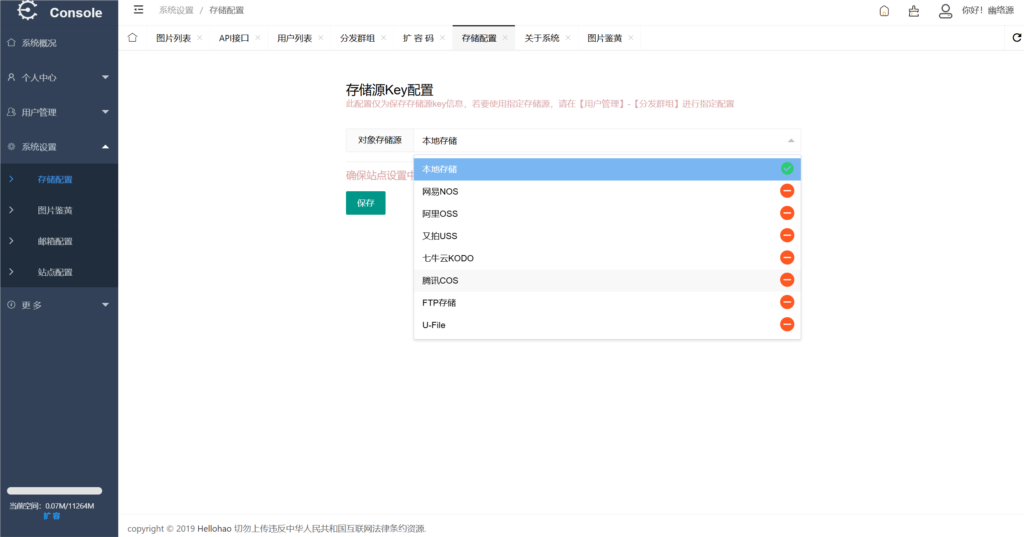Click the 扩容 link under storage usage
Viewport: 1024px width, 537px height.
[x=52, y=515]
